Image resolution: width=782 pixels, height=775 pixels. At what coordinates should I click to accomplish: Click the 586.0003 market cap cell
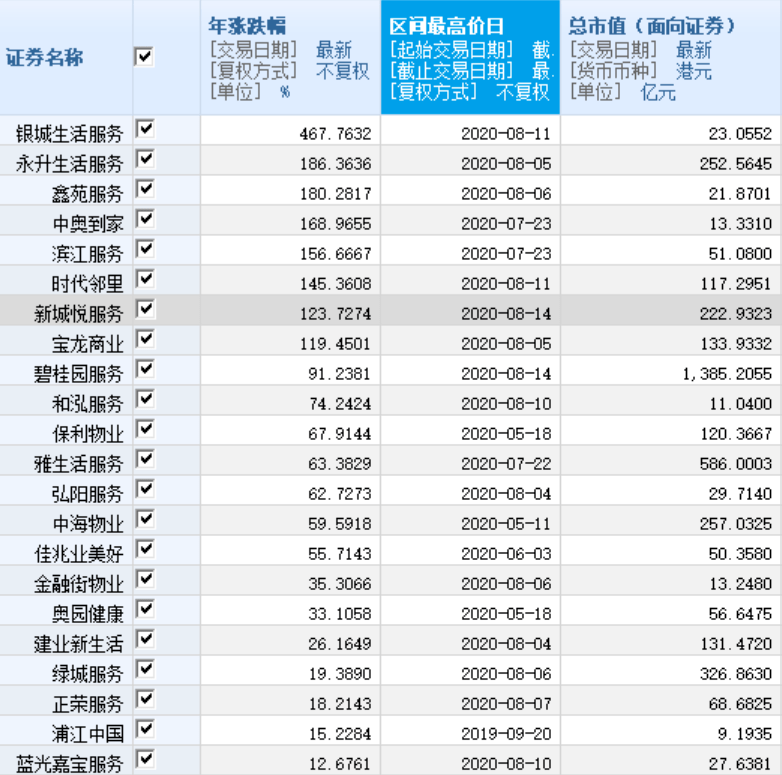click(671, 461)
